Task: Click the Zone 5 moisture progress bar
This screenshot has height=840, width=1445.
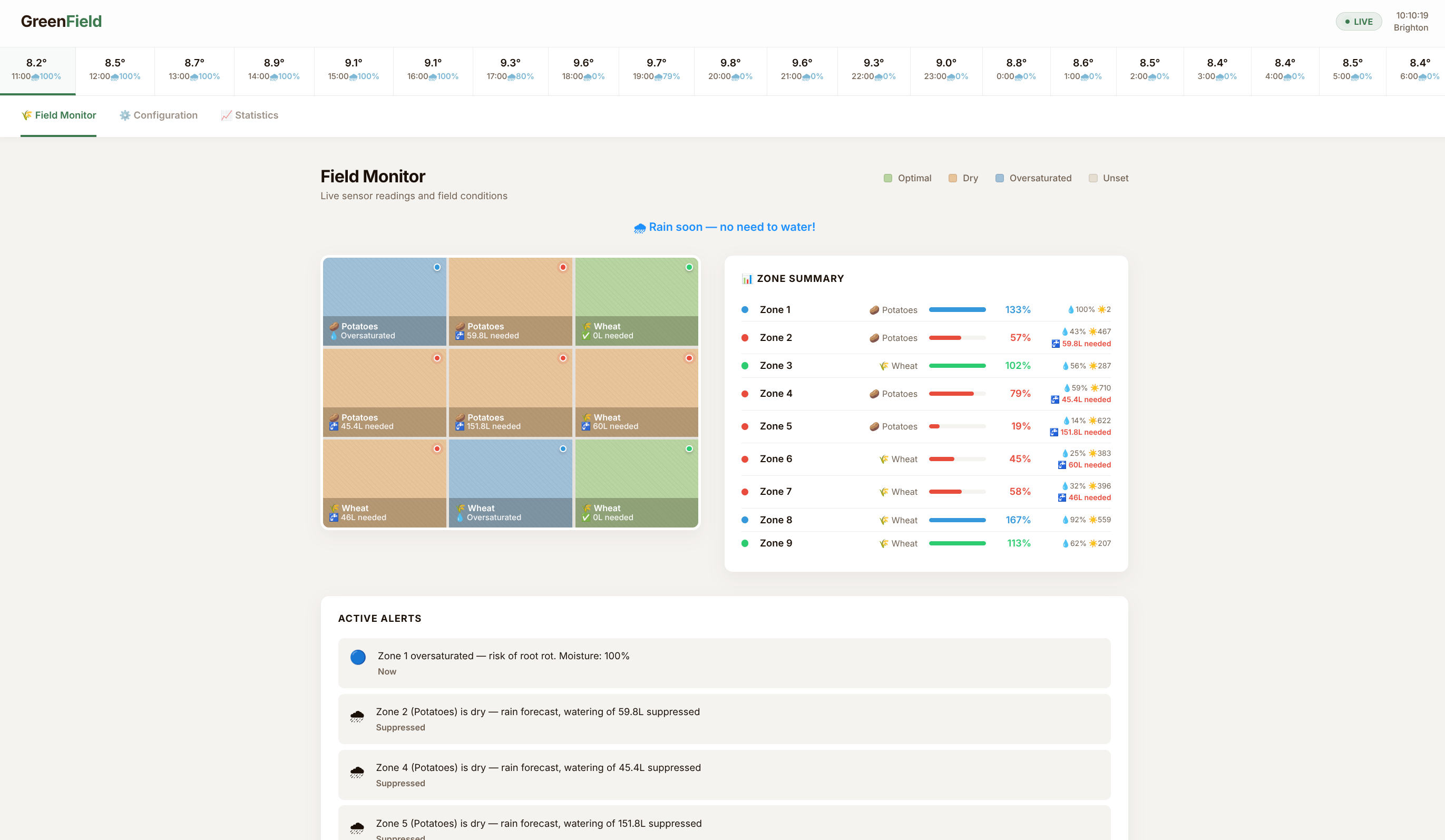Action: pos(956,426)
